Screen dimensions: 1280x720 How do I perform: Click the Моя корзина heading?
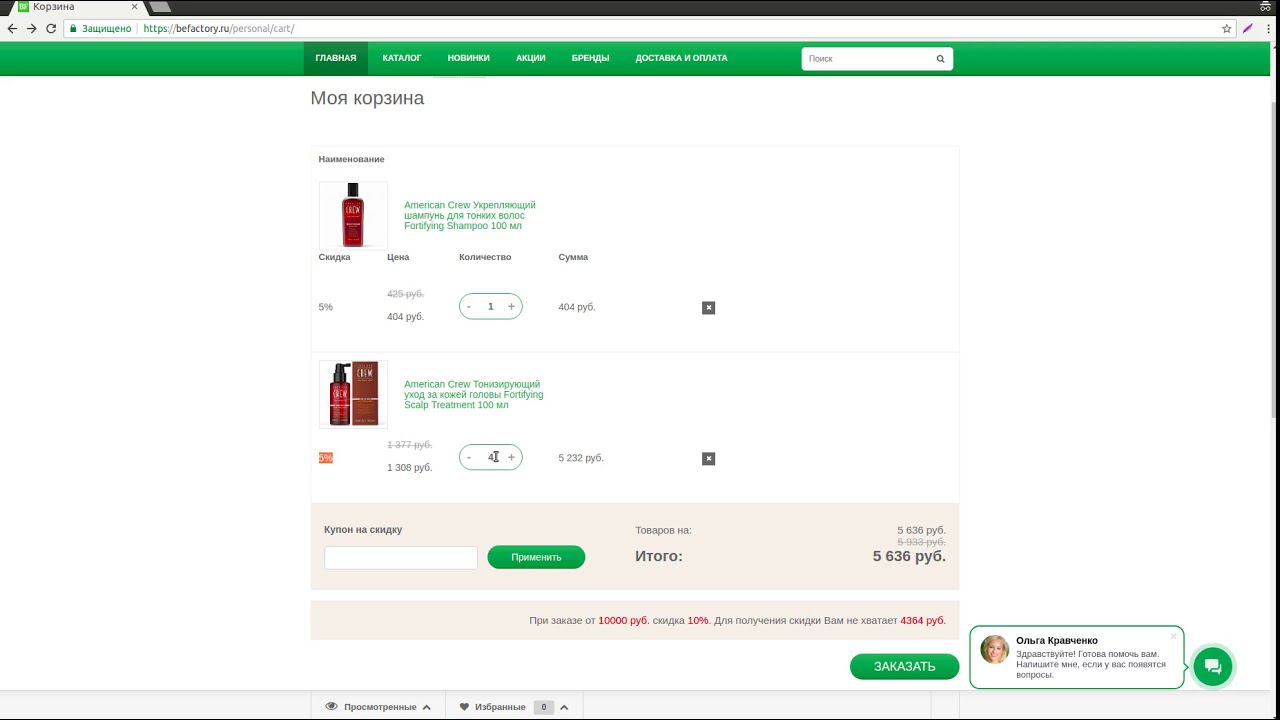point(367,98)
